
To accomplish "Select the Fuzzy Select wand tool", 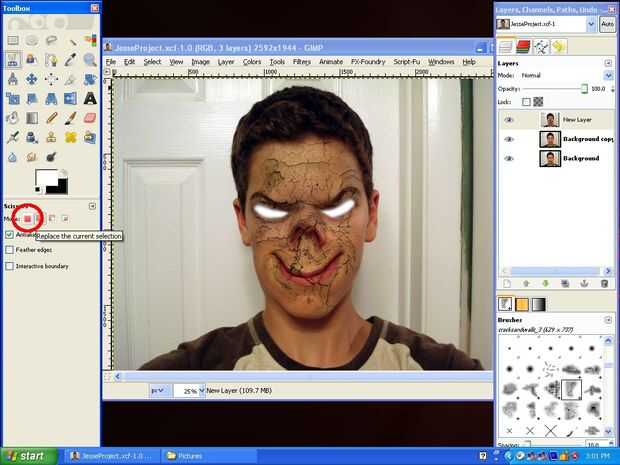I will (x=71, y=40).
